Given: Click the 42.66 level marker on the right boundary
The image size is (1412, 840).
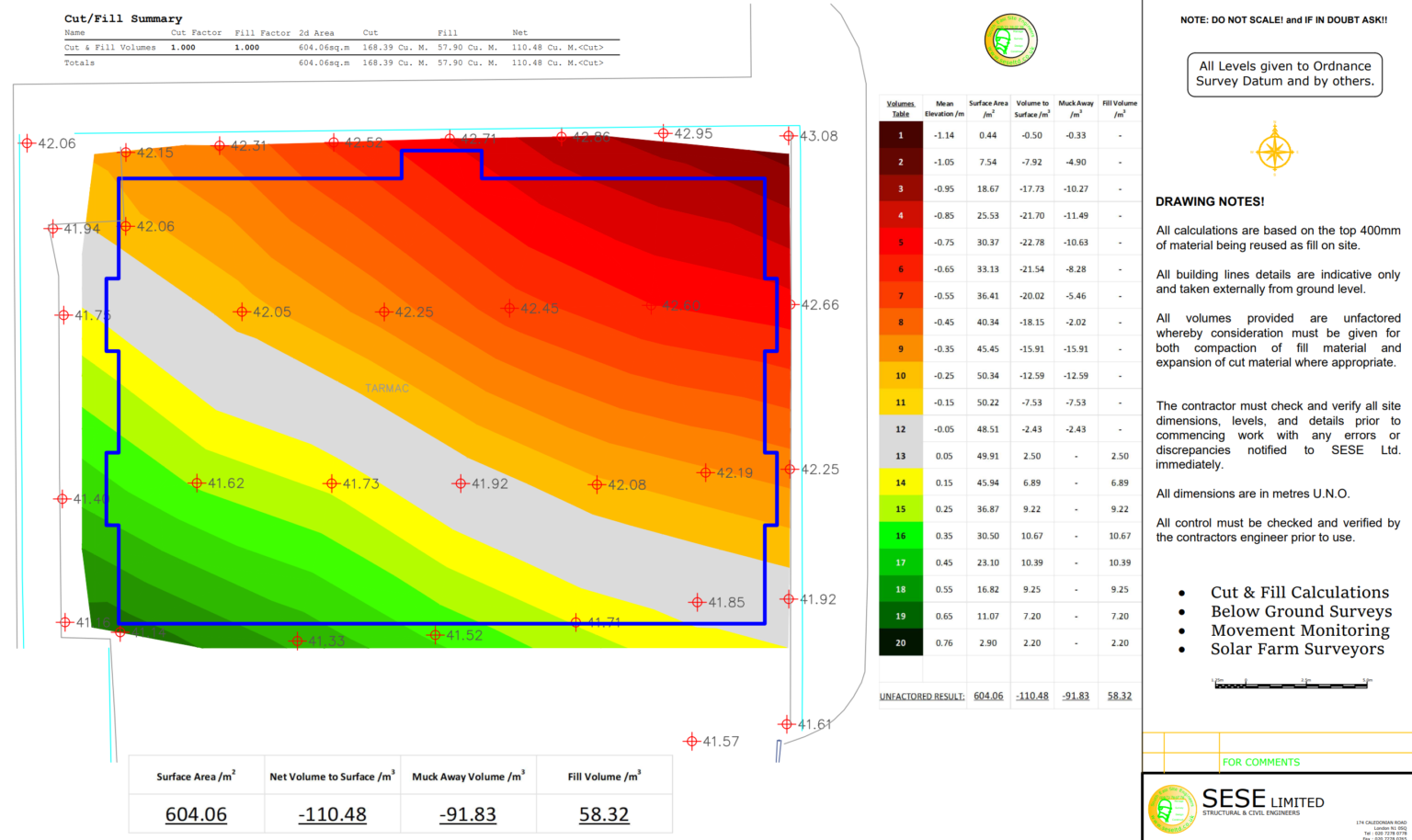Looking at the screenshot, I should [791, 304].
